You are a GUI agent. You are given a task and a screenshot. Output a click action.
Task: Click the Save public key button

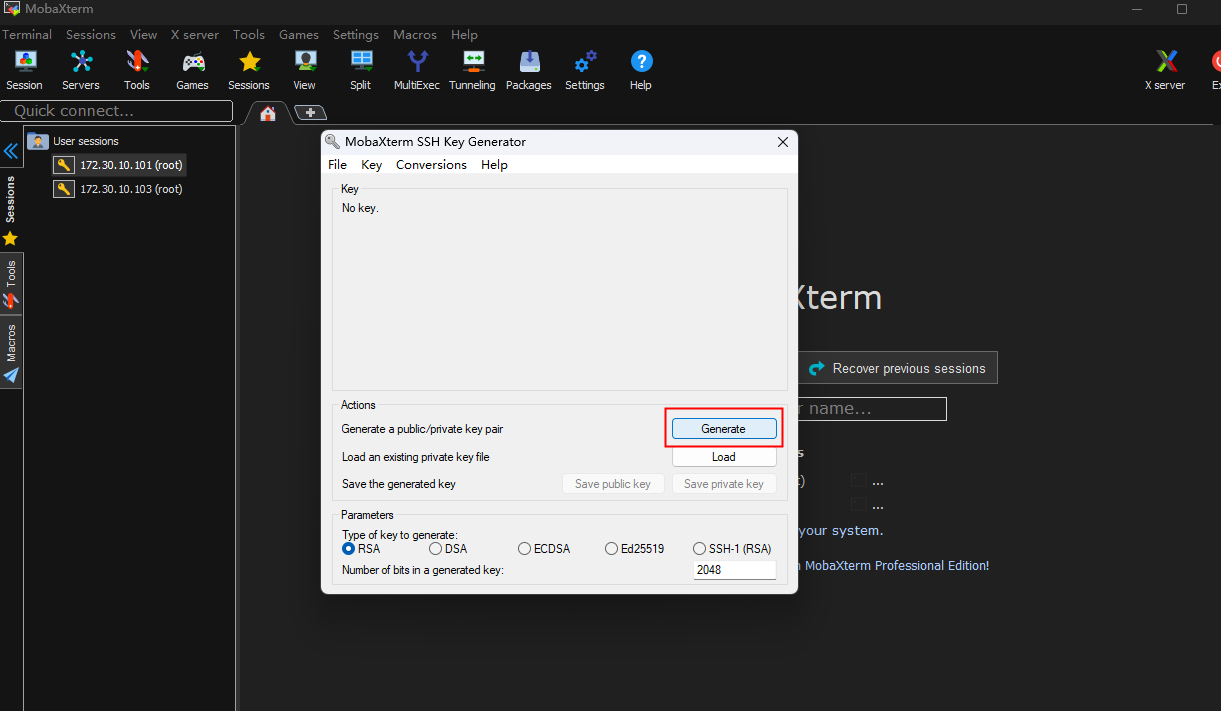tap(613, 484)
